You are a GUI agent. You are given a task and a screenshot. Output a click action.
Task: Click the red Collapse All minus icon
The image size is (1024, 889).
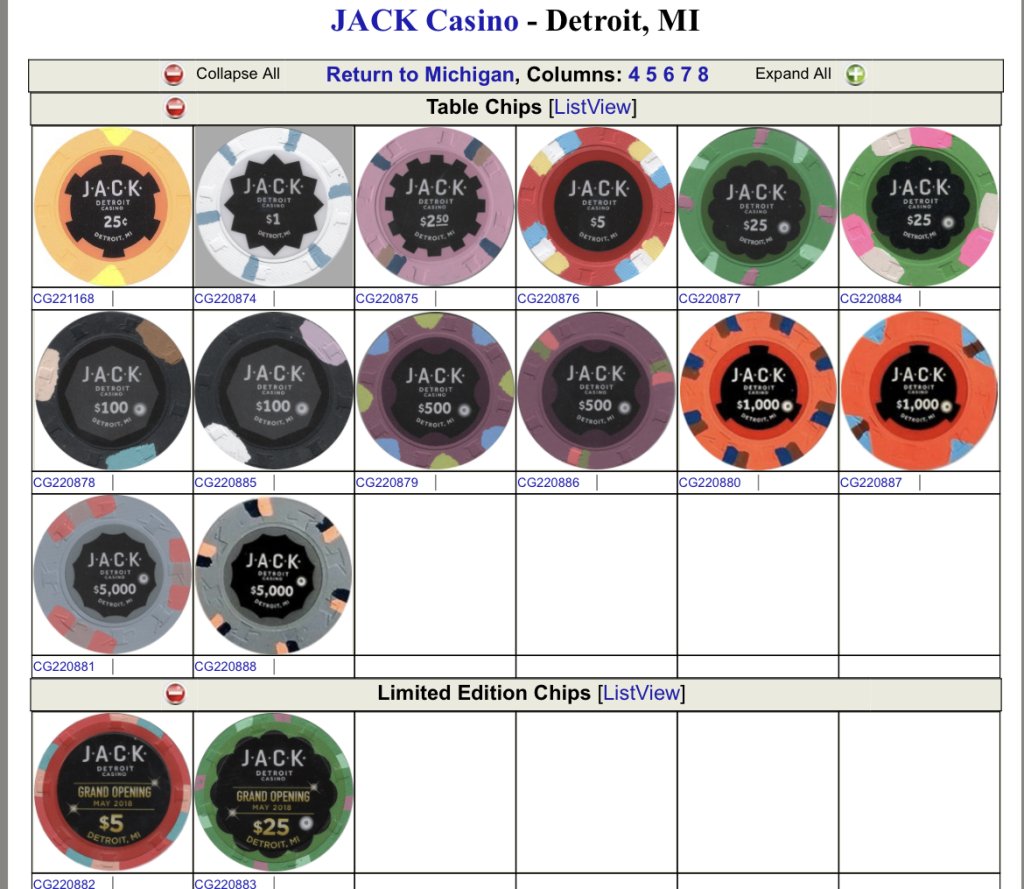[x=173, y=74]
